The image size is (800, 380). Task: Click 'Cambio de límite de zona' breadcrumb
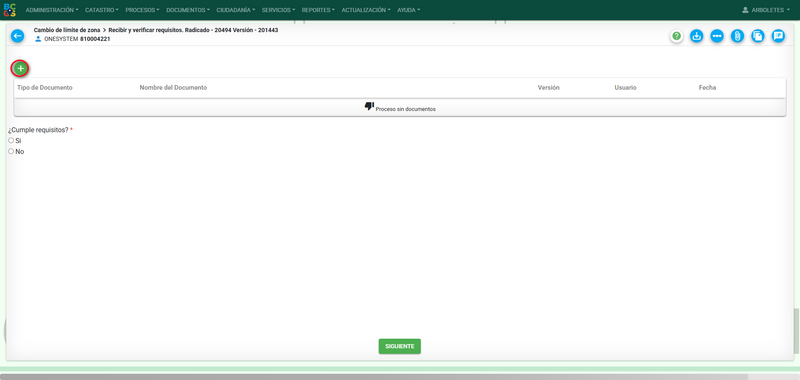[x=67, y=30]
